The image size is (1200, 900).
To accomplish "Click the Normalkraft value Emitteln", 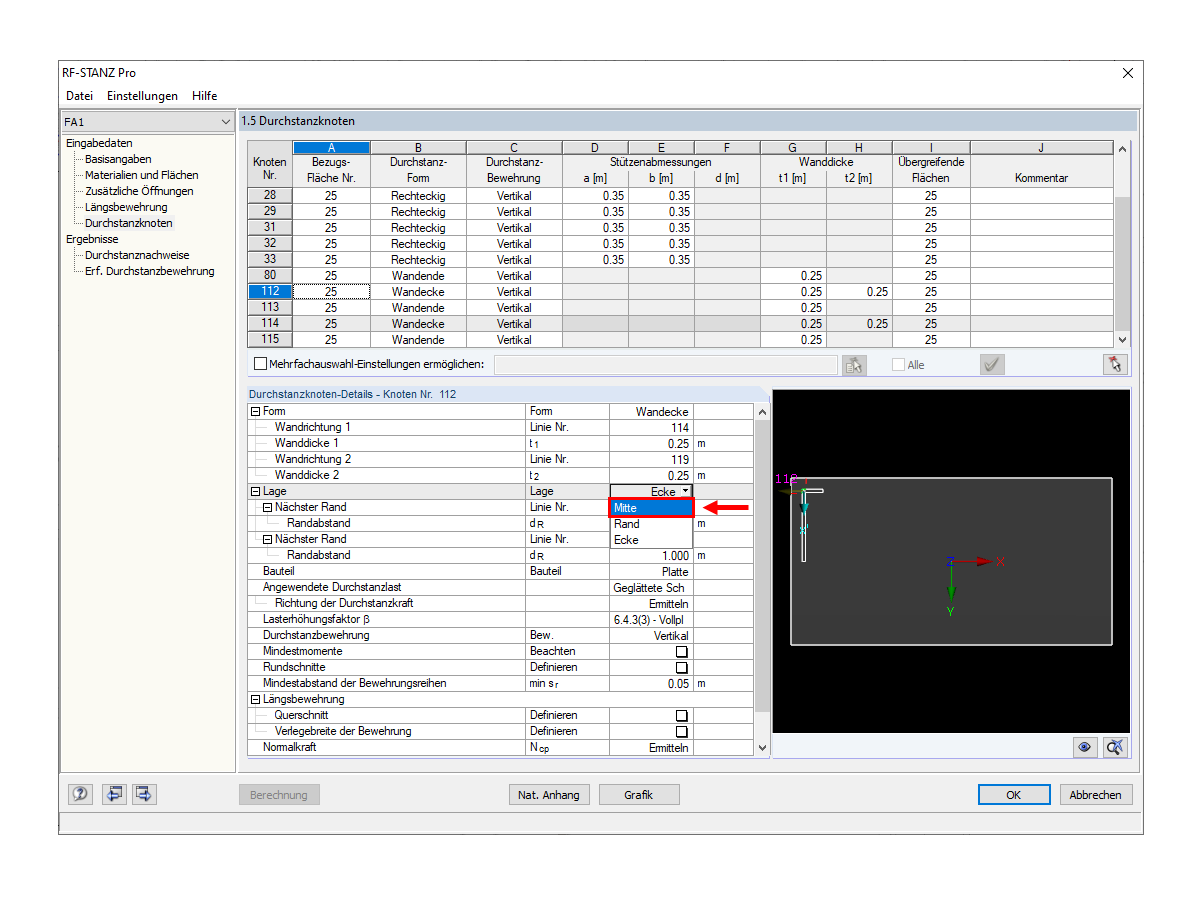I will point(651,747).
